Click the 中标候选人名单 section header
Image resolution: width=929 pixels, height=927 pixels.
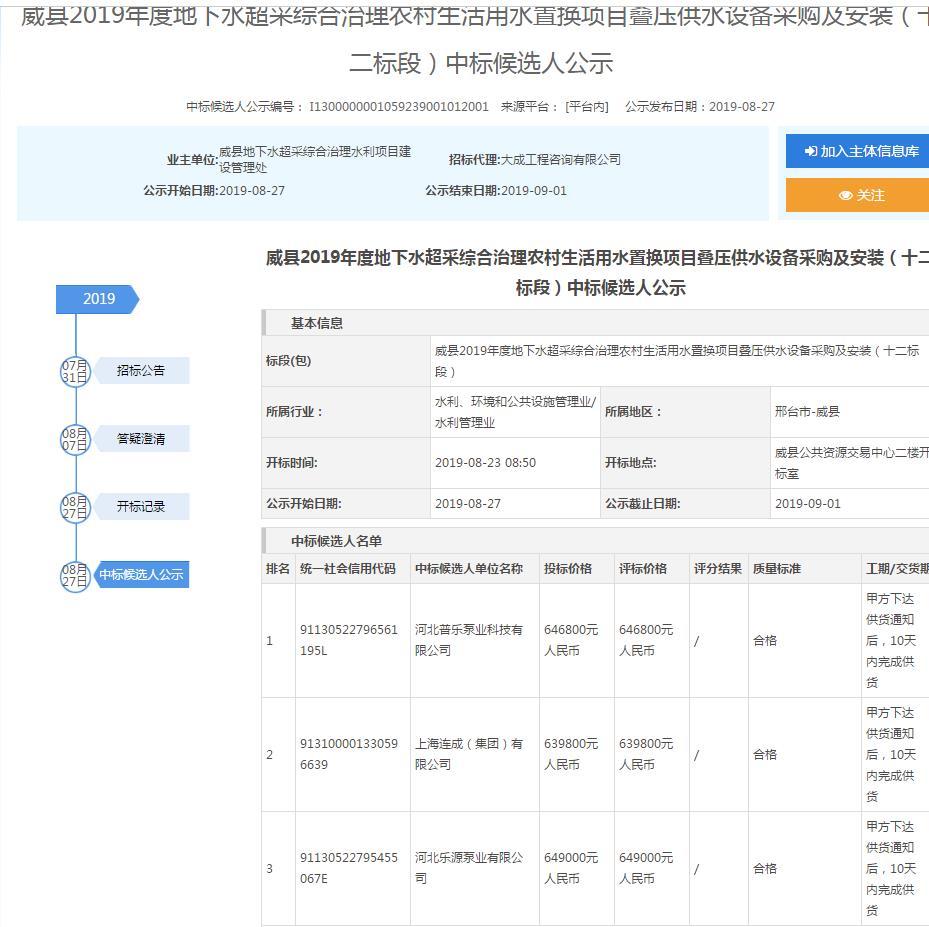click(x=337, y=541)
